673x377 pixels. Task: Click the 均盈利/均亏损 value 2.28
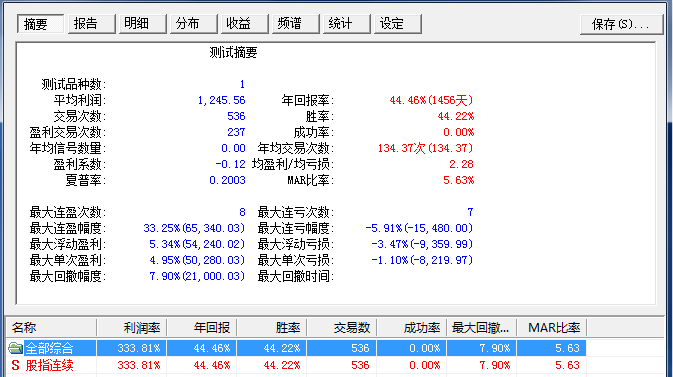click(461, 164)
